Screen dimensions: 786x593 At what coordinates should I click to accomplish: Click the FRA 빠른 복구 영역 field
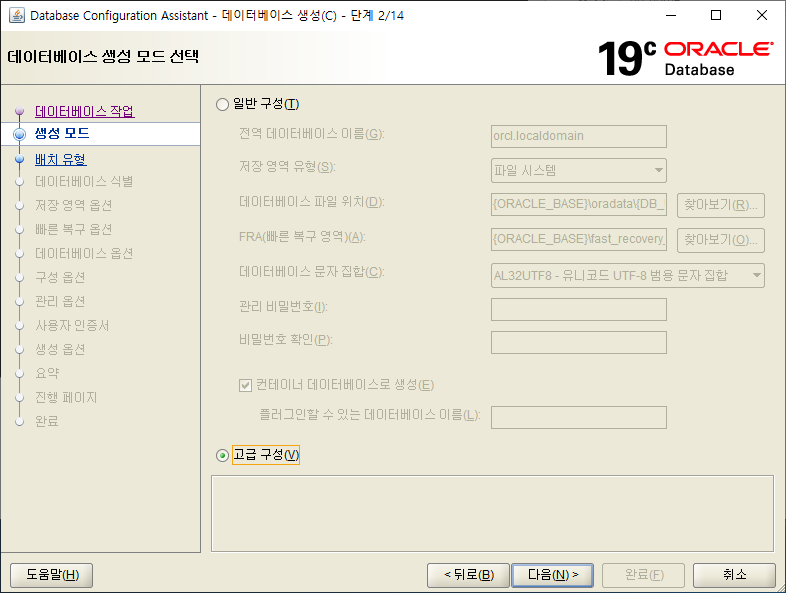click(578, 239)
